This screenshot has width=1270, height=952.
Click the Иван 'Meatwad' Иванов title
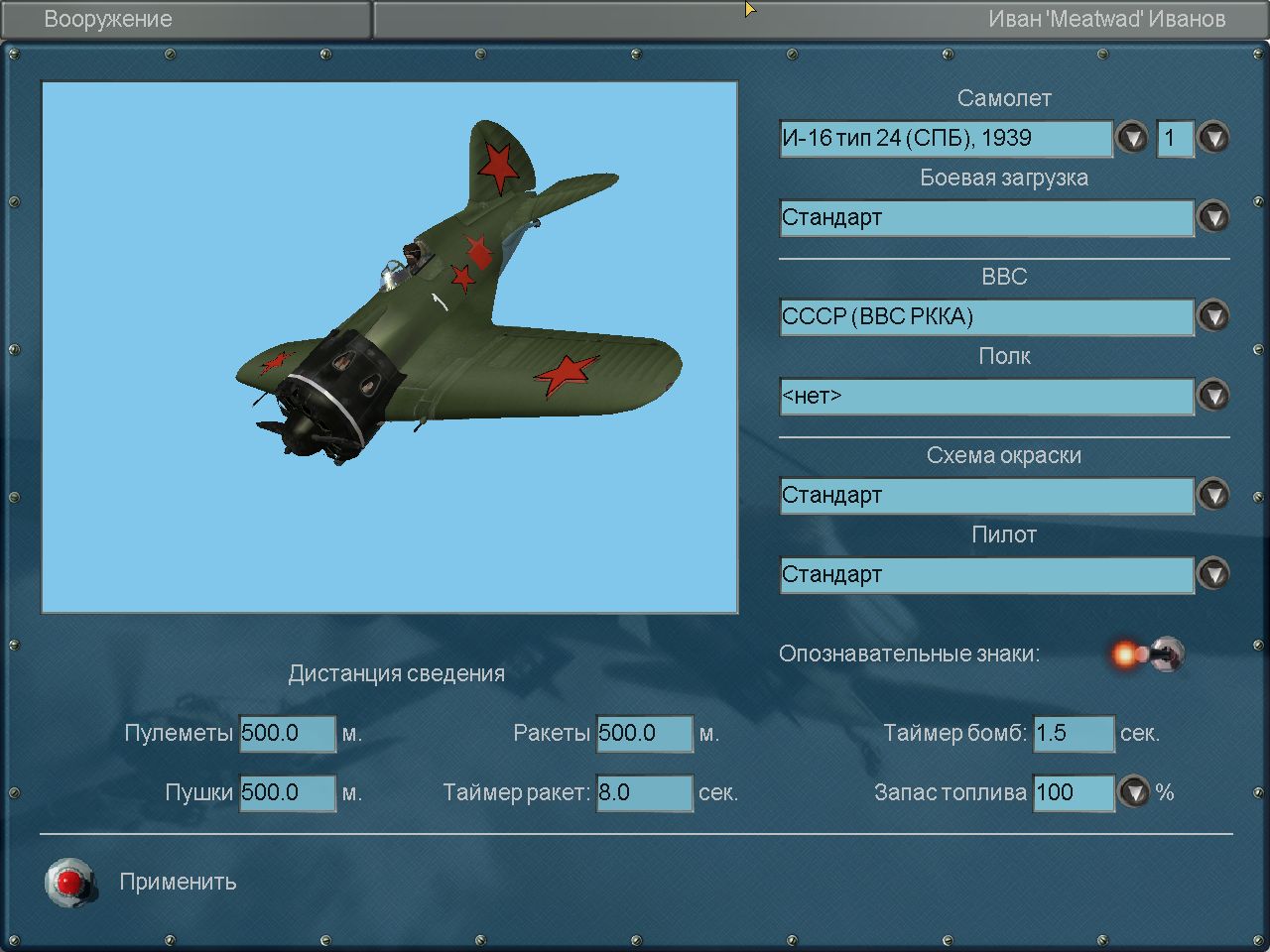(x=1106, y=19)
